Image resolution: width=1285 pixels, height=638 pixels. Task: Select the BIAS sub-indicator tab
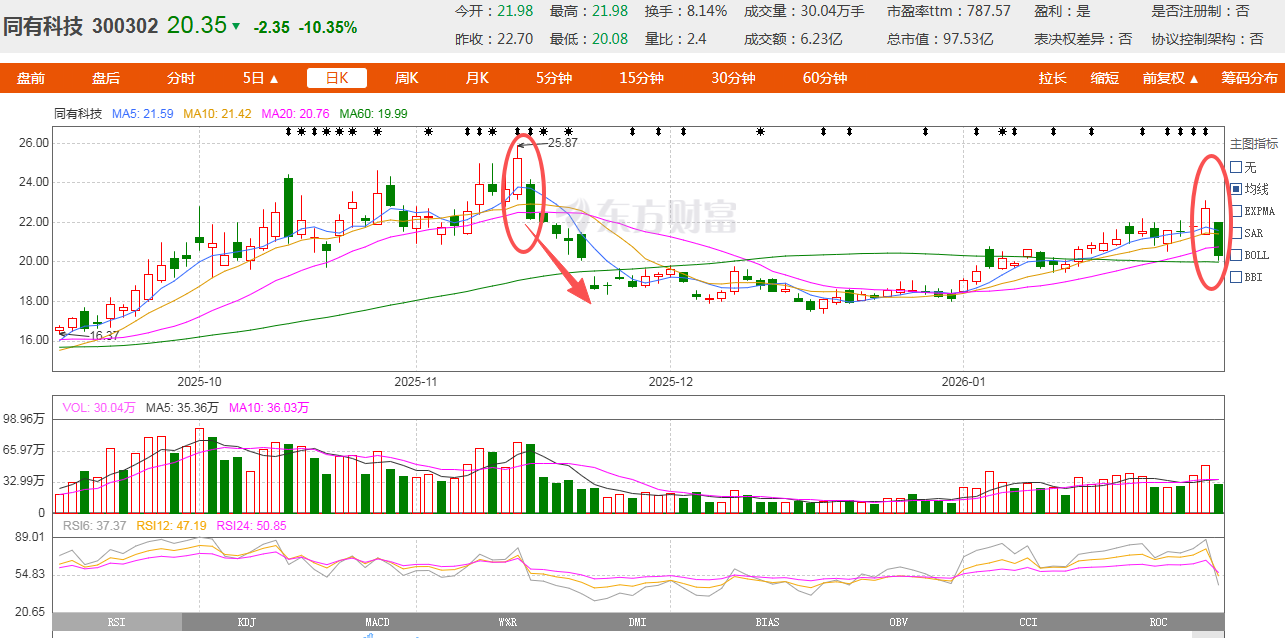click(x=767, y=622)
